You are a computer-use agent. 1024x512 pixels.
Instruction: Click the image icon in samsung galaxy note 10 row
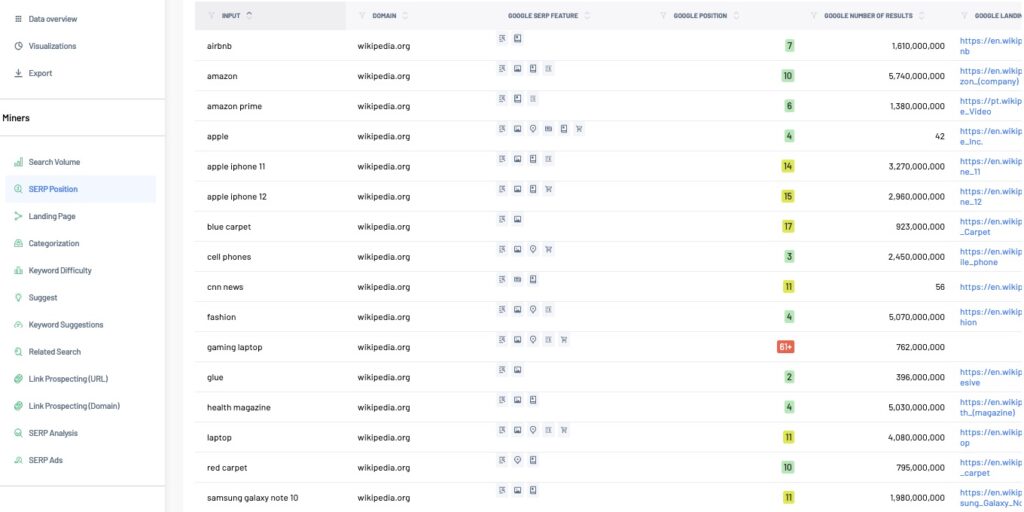pos(517,490)
